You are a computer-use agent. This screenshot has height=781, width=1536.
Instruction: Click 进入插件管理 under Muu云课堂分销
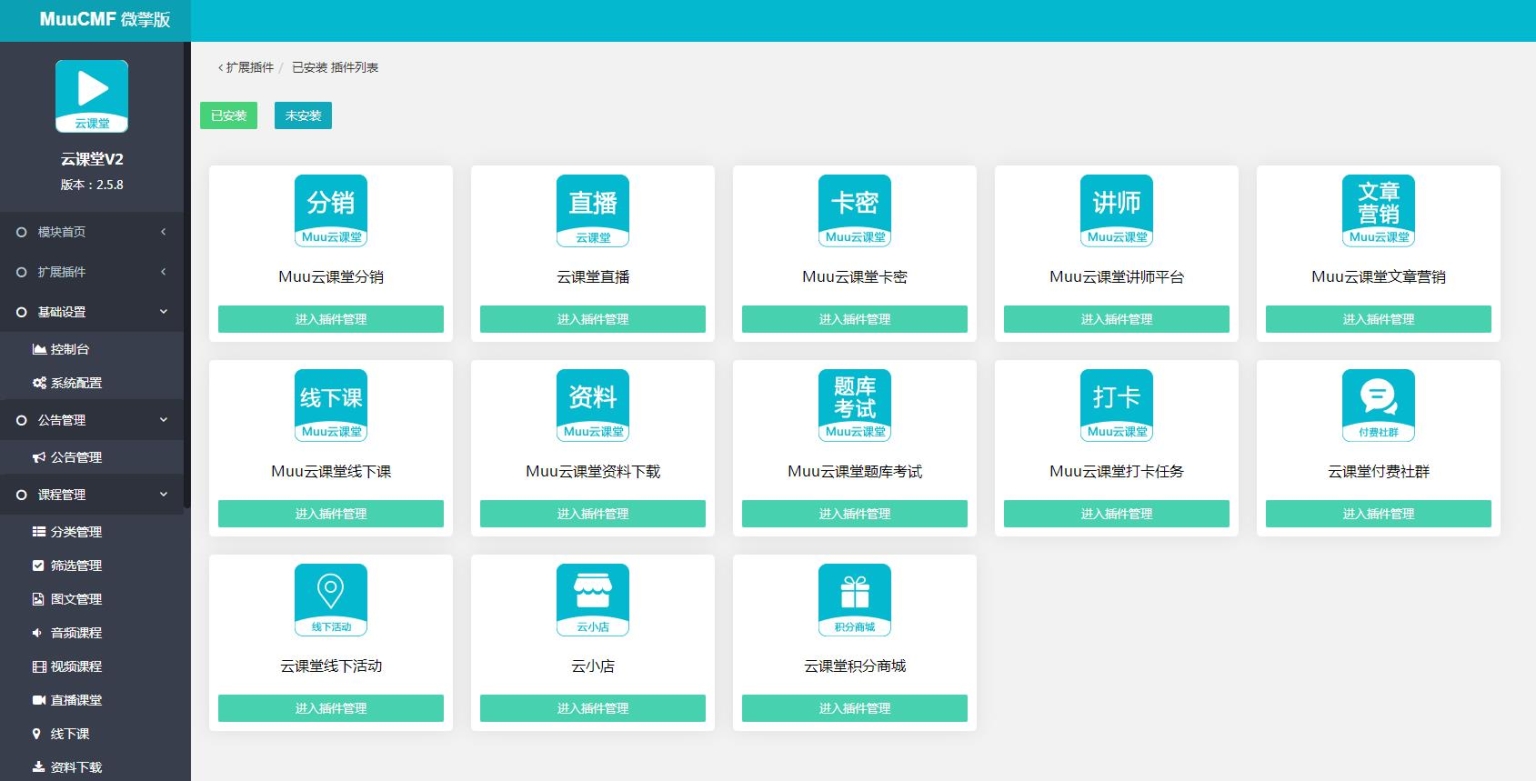330,319
